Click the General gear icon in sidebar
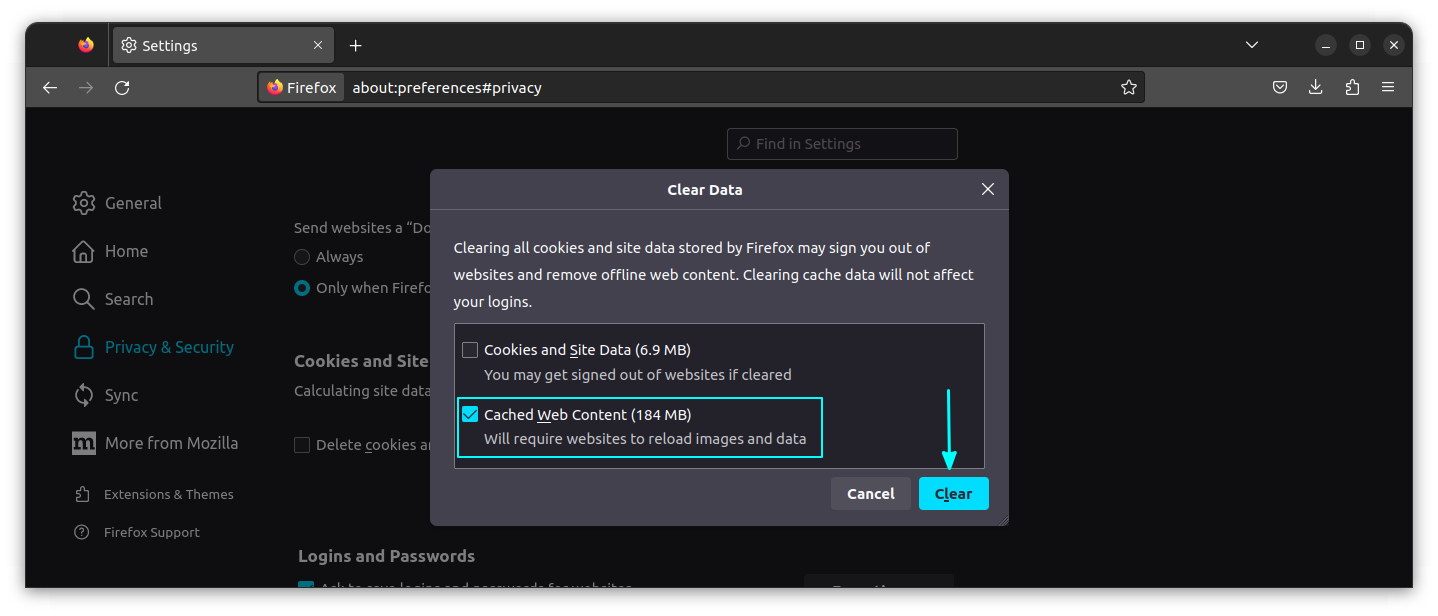This screenshot has height=616, width=1438. pos(84,203)
